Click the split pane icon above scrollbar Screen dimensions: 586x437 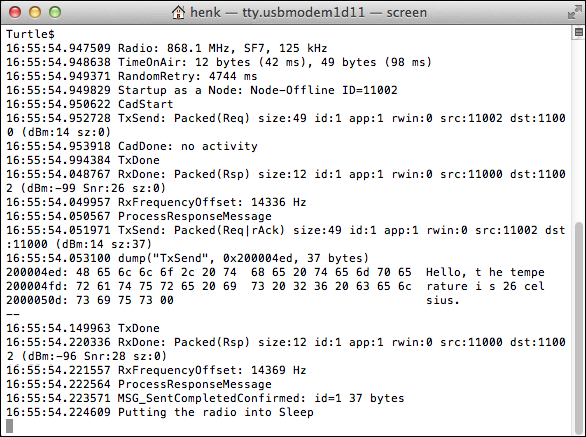point(579,33)
